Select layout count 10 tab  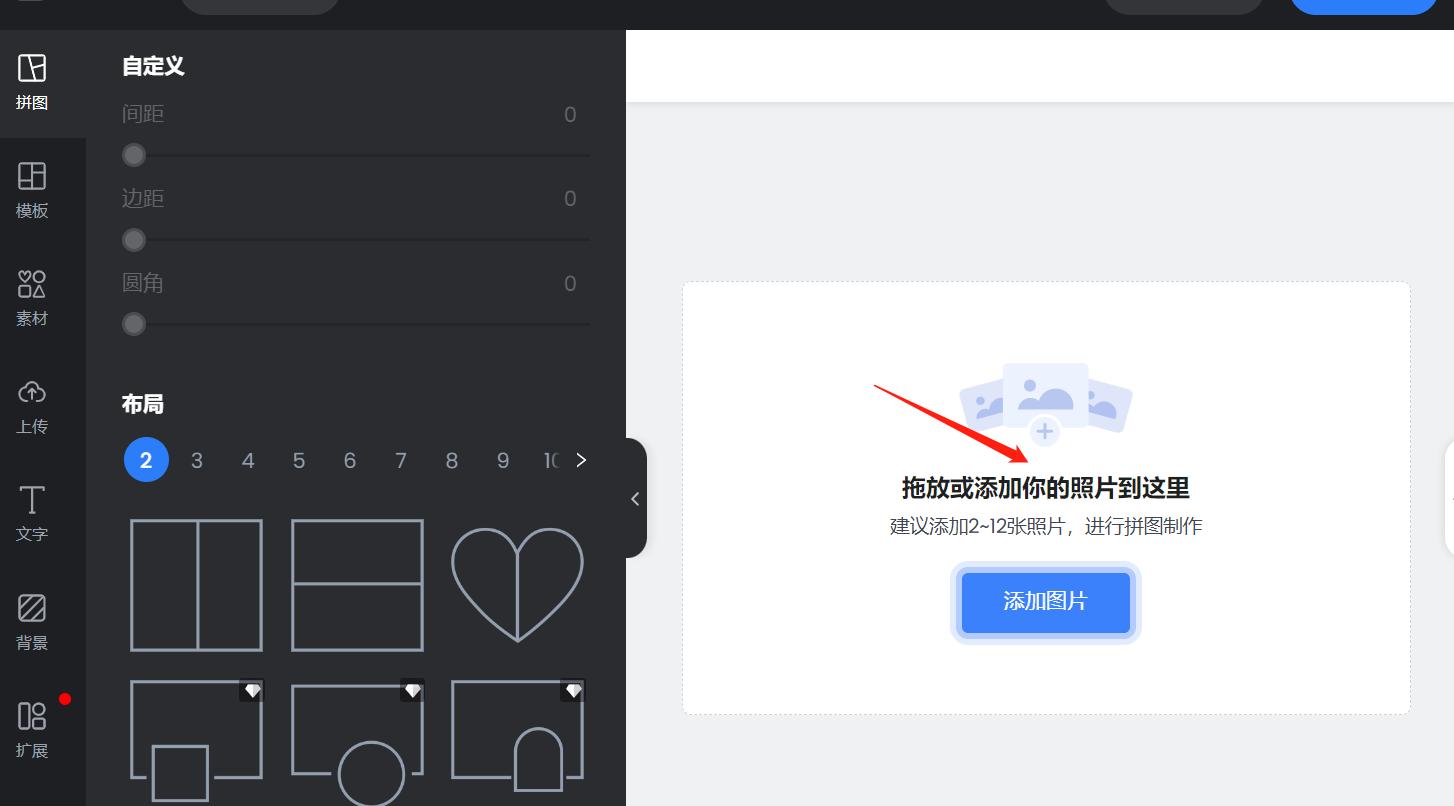[x=551, y=460]
